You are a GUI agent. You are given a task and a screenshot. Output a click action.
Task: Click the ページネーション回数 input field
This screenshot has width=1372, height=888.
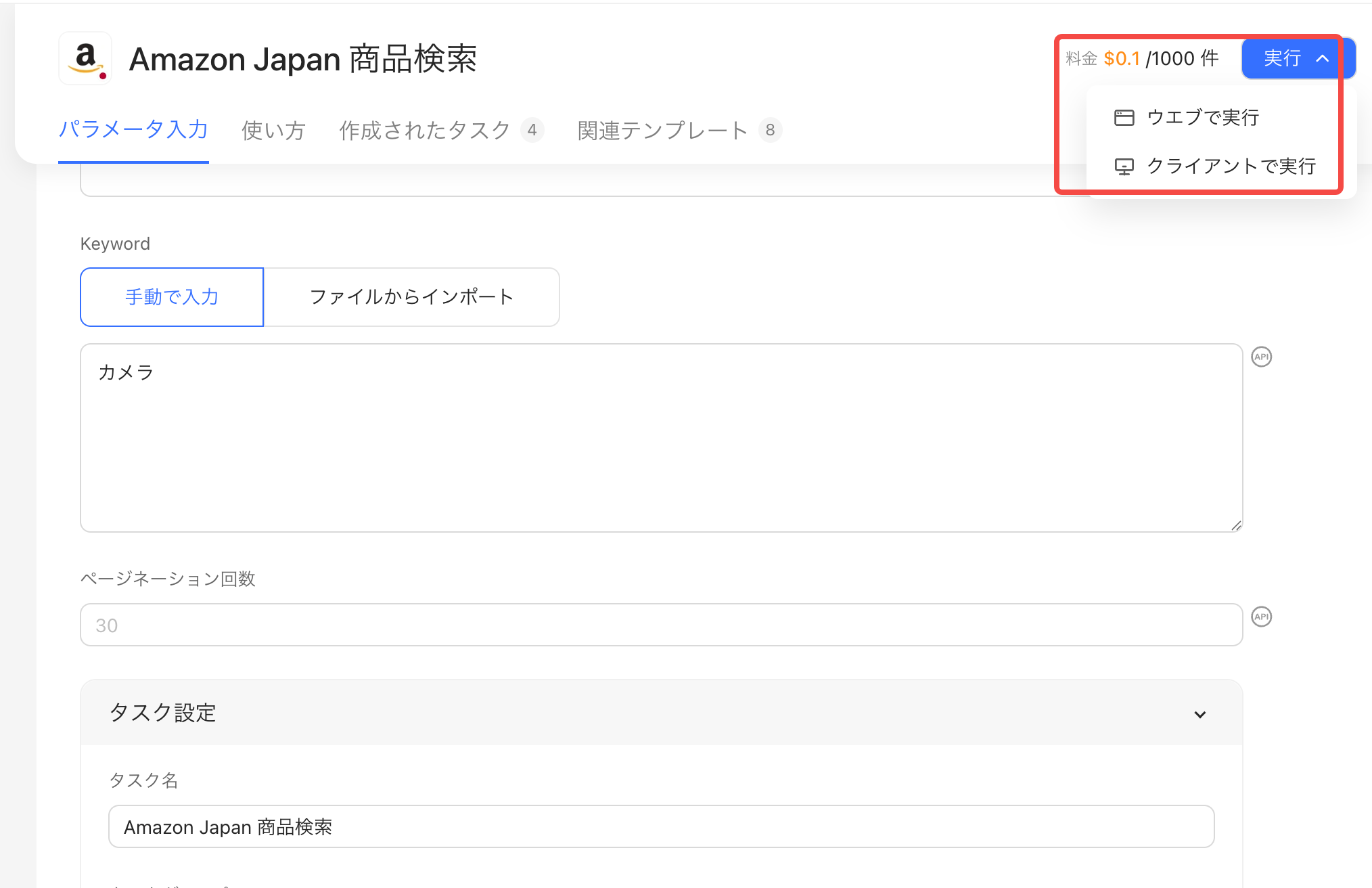pyautogui.click(x=661, y=625)
